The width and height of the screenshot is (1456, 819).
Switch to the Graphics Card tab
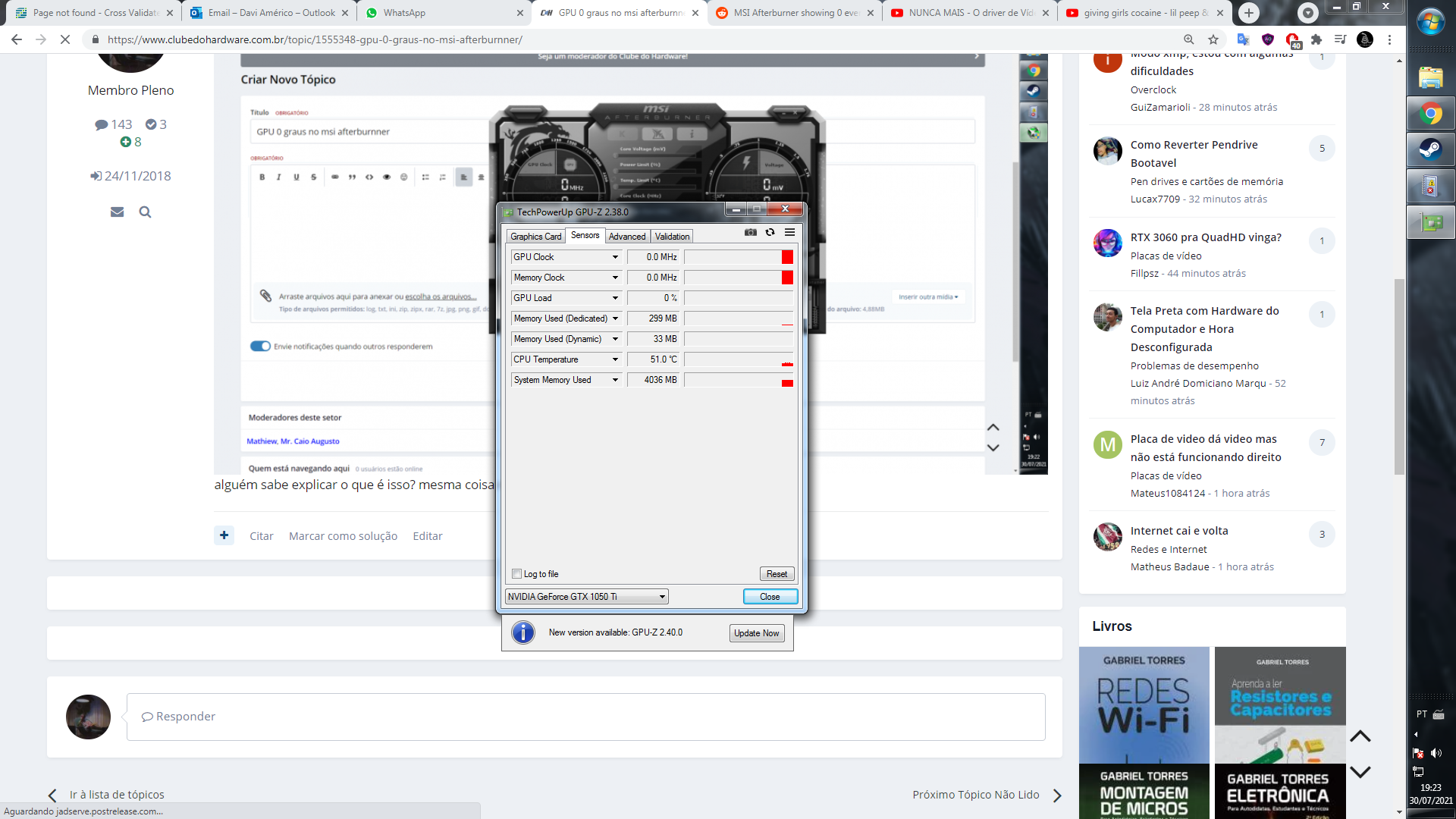pos(535,237)
